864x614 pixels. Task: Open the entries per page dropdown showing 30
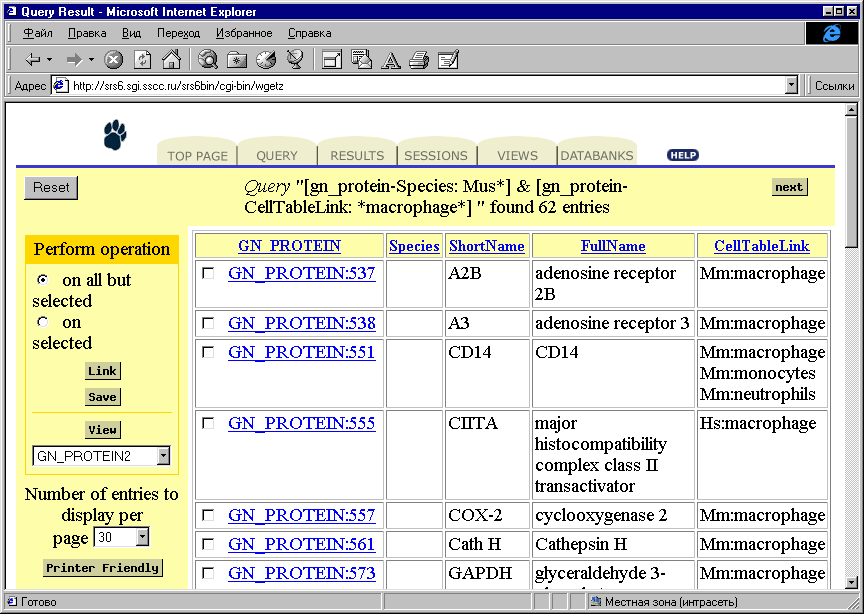click(x=142, y=537)
